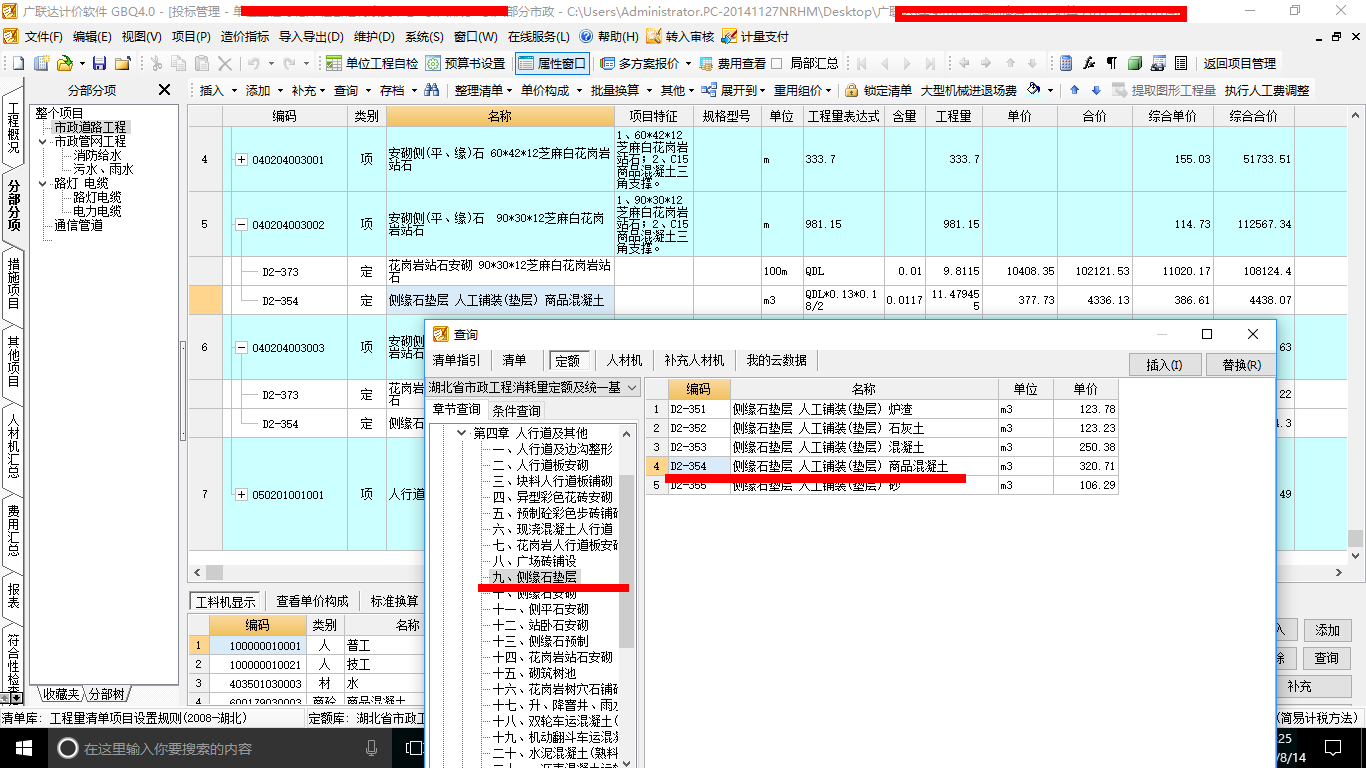Expand row 050201001001 plus box
The height and width of the screenshot is (768, 1366).
click(x=241, y=494)
